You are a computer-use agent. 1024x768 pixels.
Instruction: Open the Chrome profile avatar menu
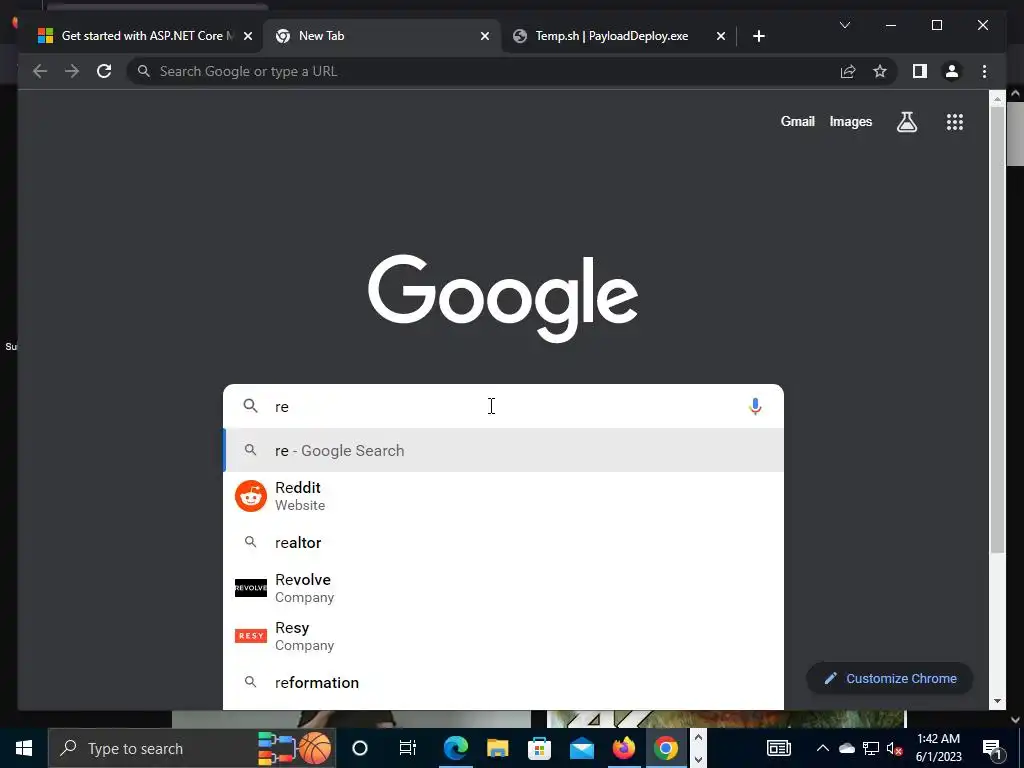coord(952,71)
